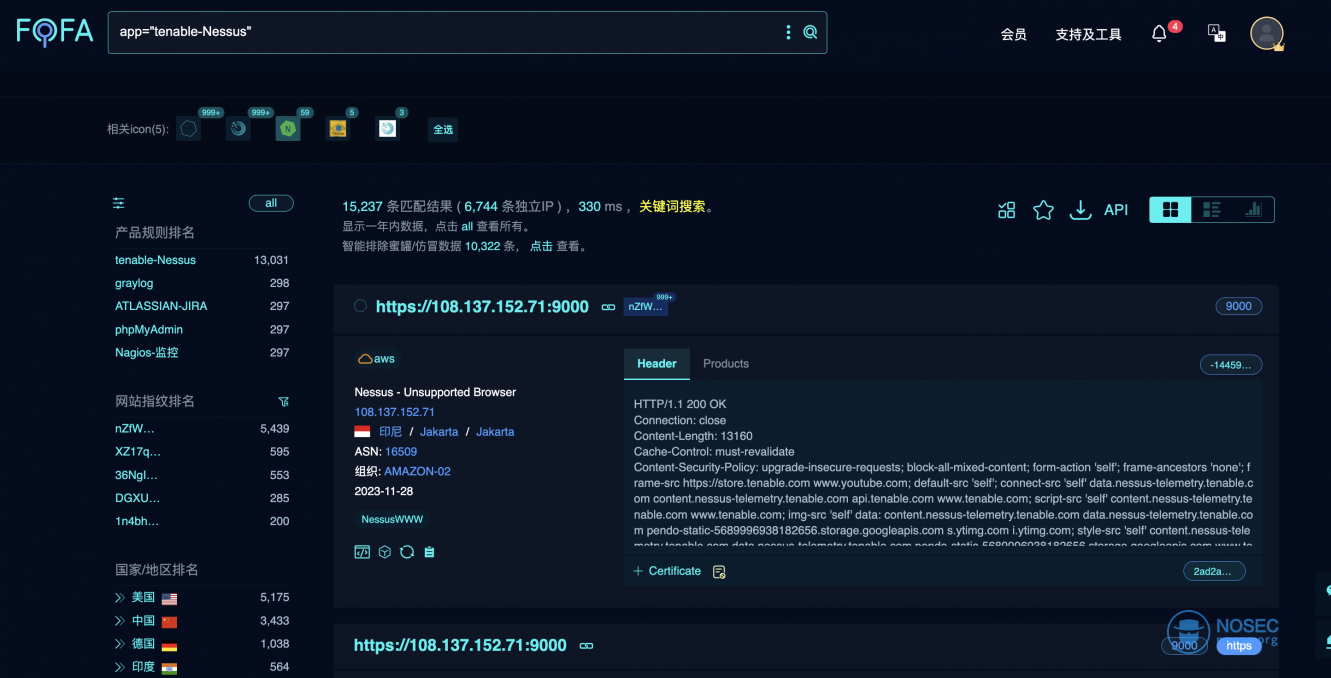The height and width of the screenshot is (678, 1331).
Task: Click the cube asset icon in first result
Action: click(x=385, y=552)
